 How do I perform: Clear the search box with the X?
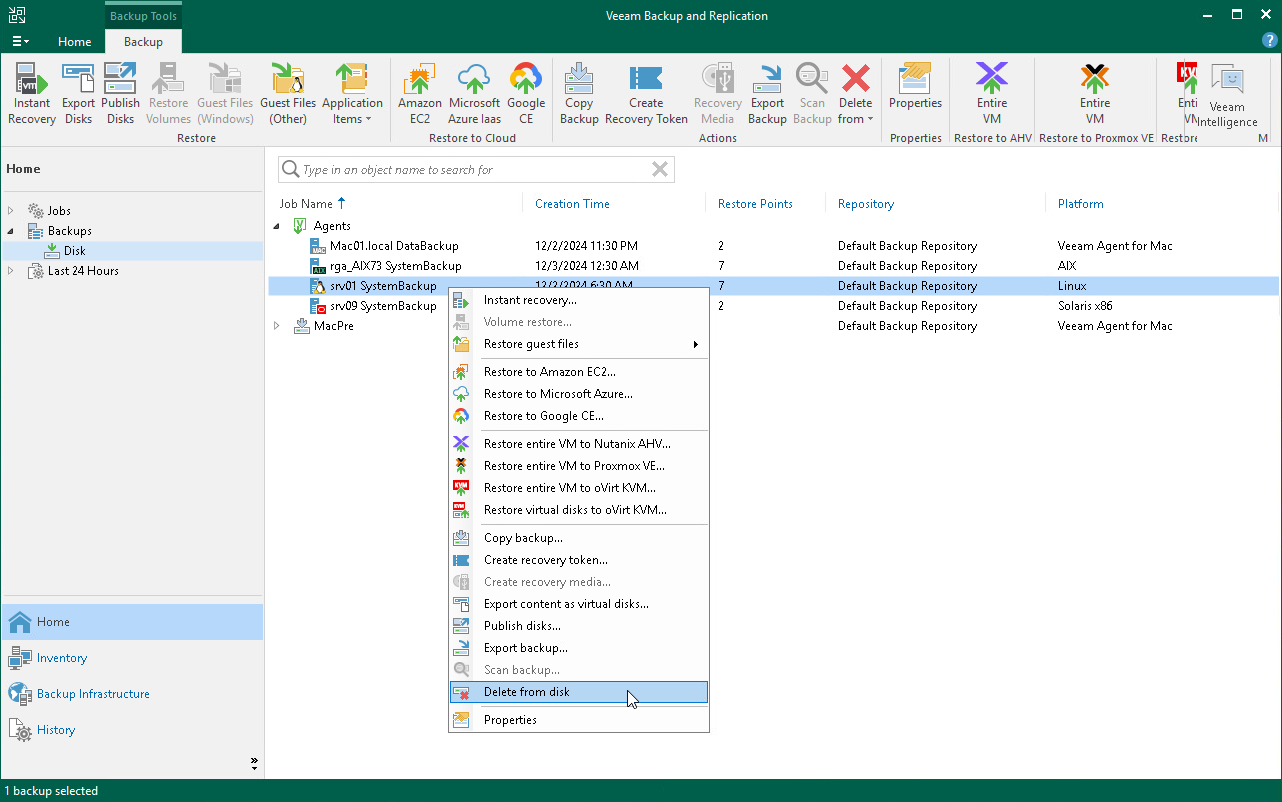pyautogui.click(x=659, y=169)
